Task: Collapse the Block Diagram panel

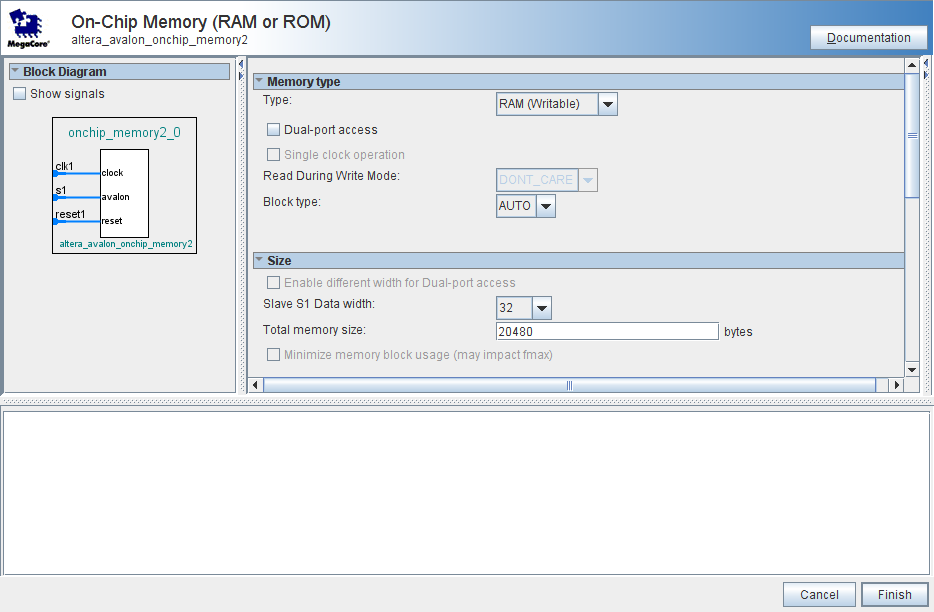Action: (15, 72)
